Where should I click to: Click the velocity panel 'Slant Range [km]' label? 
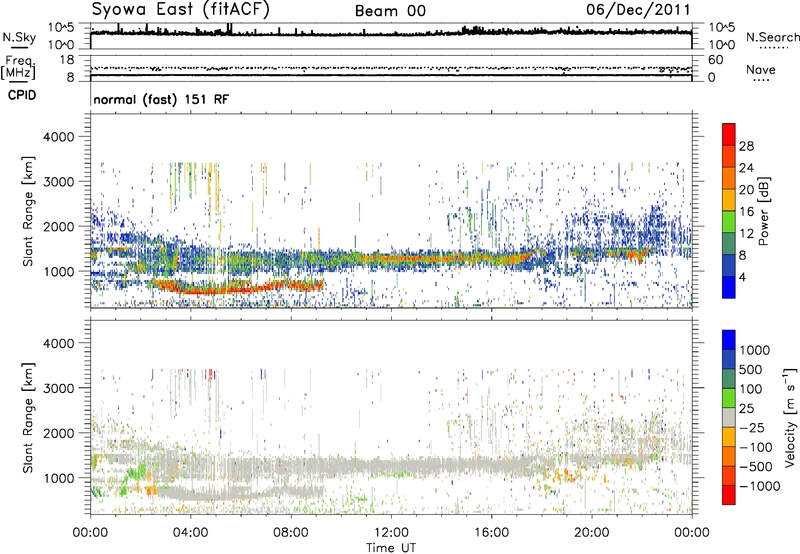tap(28, 418)
